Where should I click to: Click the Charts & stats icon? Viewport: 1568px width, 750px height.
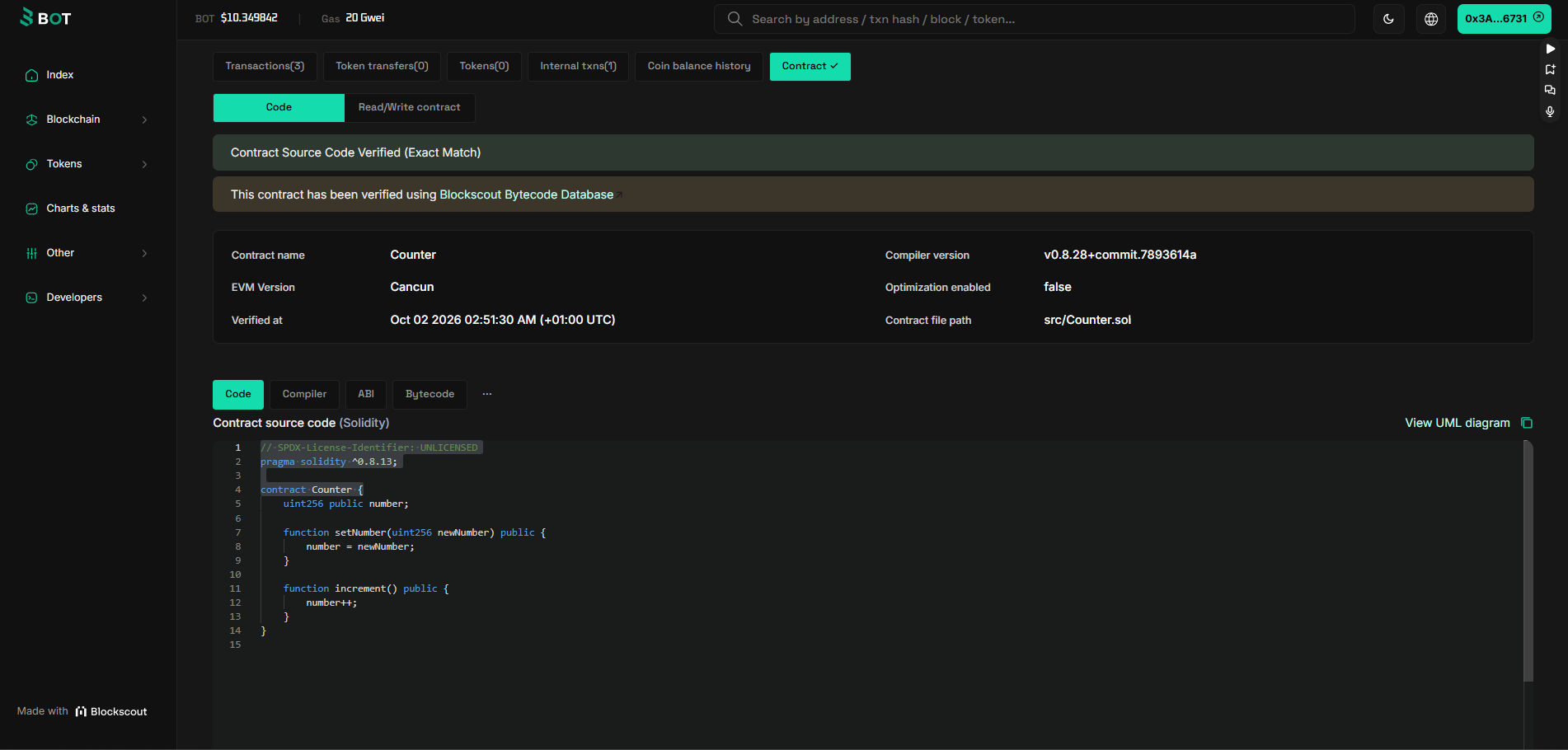[x=31, y=209]
